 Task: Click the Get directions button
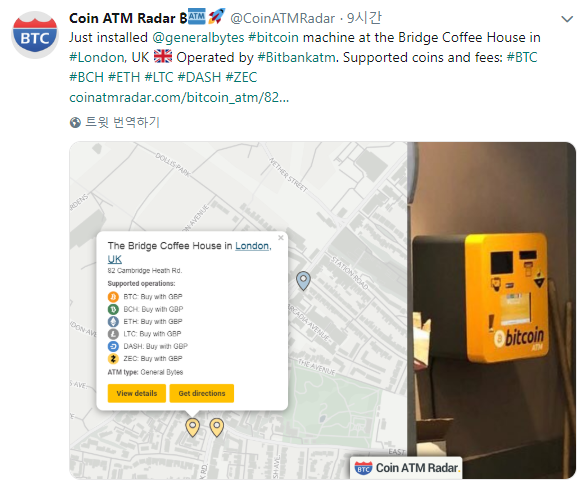tap(202, 393)
